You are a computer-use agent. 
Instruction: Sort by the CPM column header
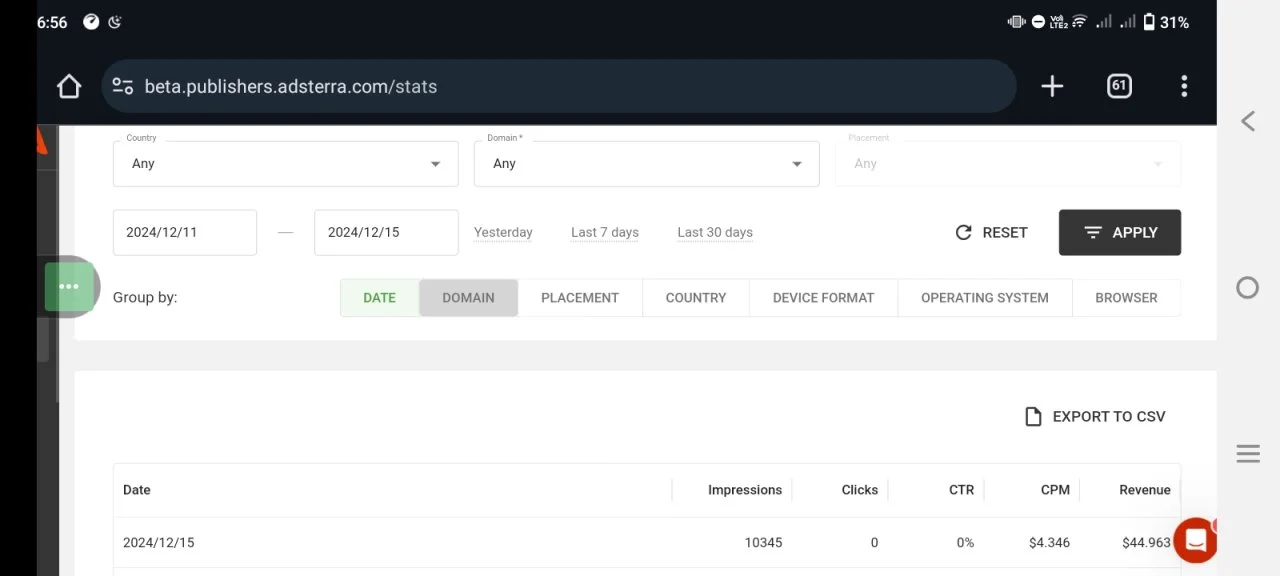coord(1055,490)
